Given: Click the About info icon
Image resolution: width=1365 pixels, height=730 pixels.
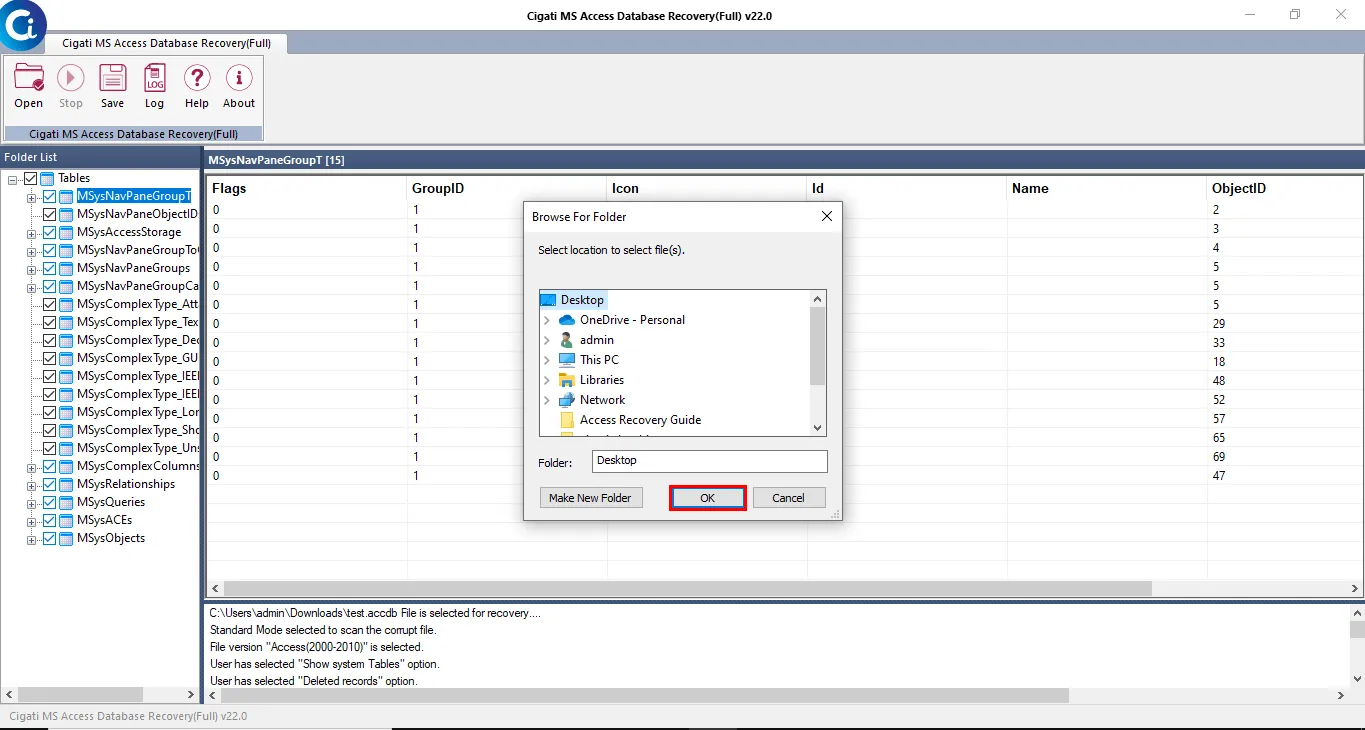Looking at the screenshot, I should pyautogui.click(x=239, y=78).
